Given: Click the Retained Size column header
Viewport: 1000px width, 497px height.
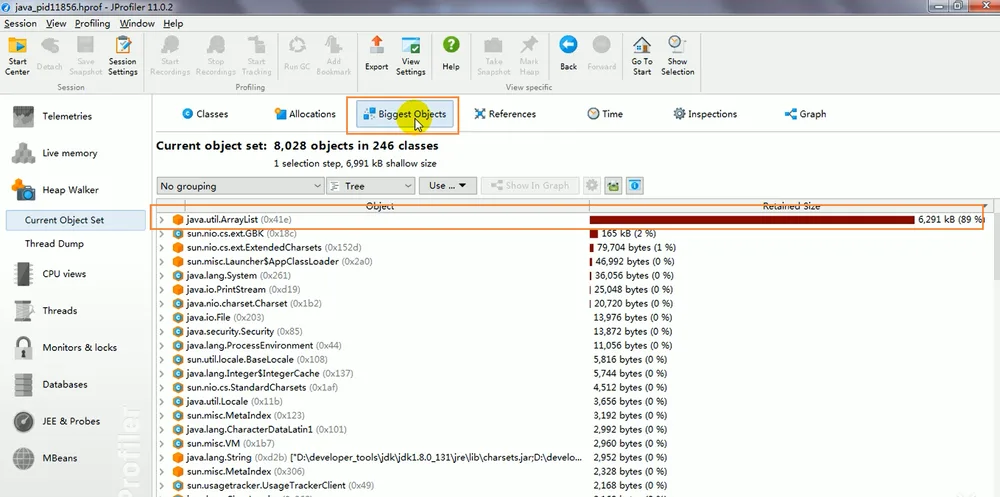Looking at the screenshot, I should click(x=791, y=206).
